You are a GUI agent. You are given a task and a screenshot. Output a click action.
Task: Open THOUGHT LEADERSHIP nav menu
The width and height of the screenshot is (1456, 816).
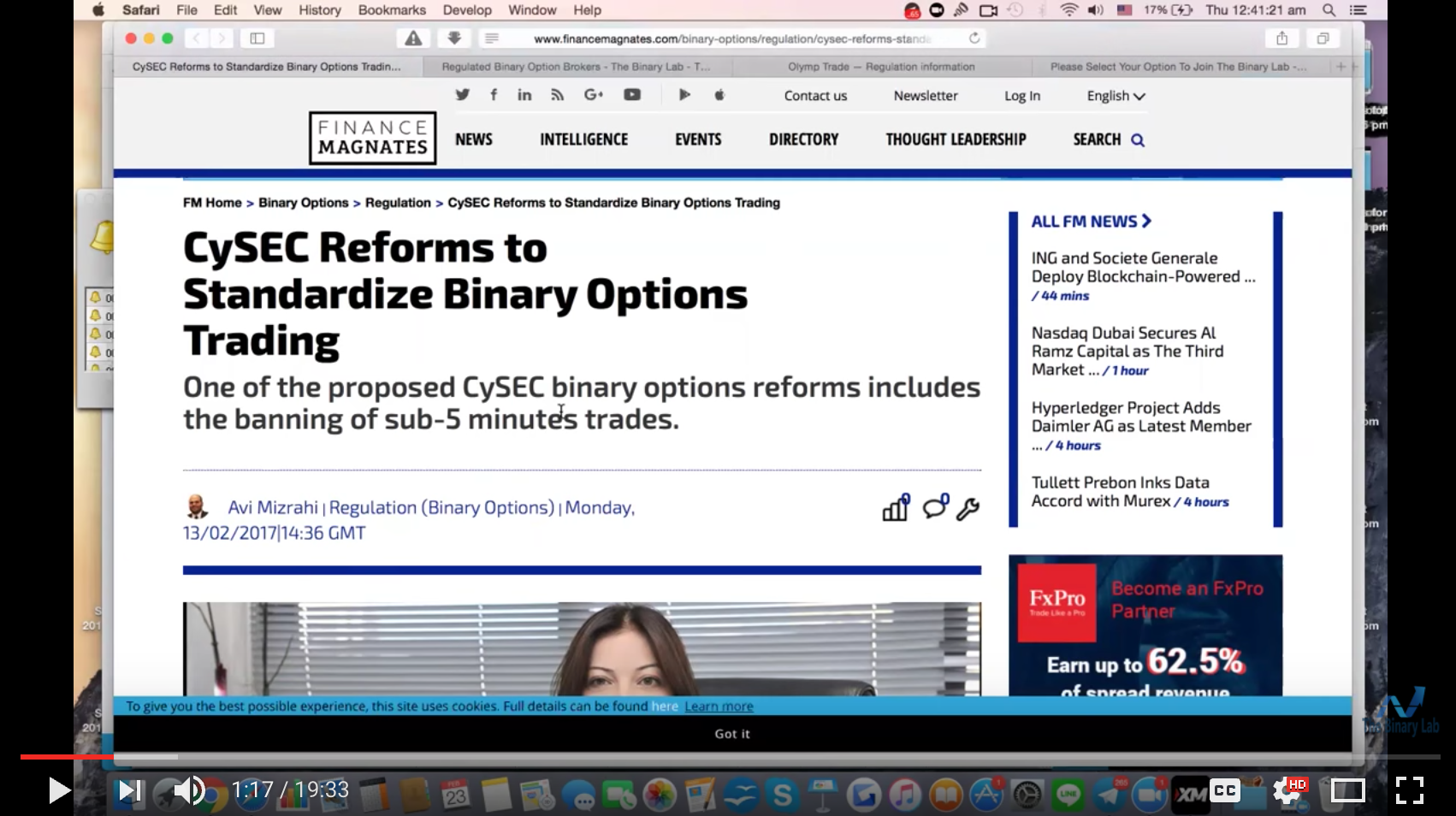coord(956,139)
